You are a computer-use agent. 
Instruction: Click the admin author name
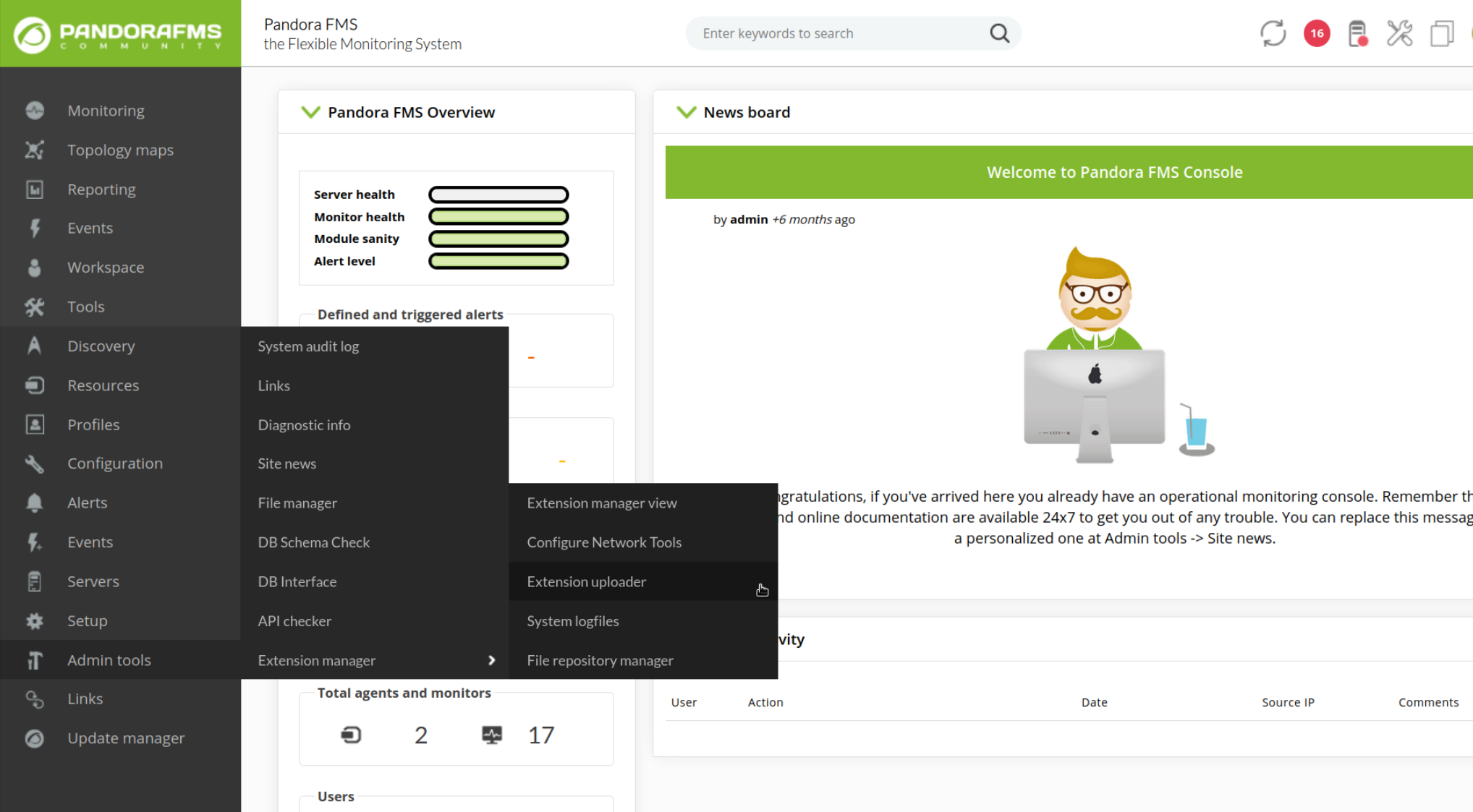point(749,219)
